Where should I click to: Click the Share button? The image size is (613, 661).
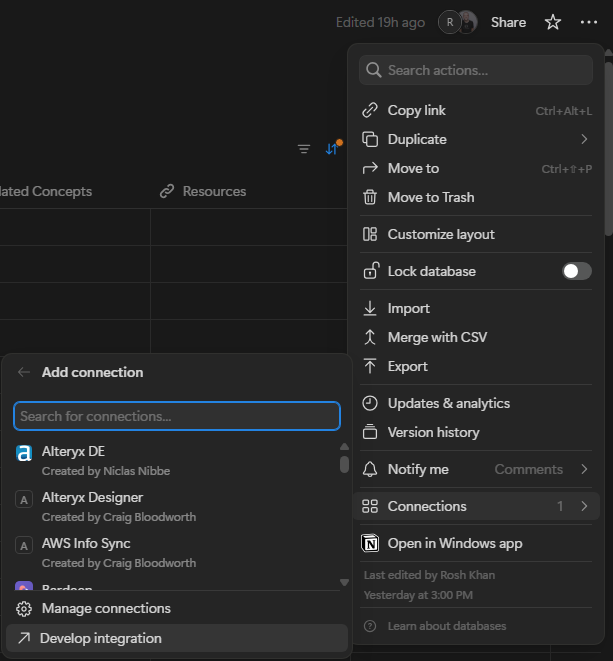(508, 22)
